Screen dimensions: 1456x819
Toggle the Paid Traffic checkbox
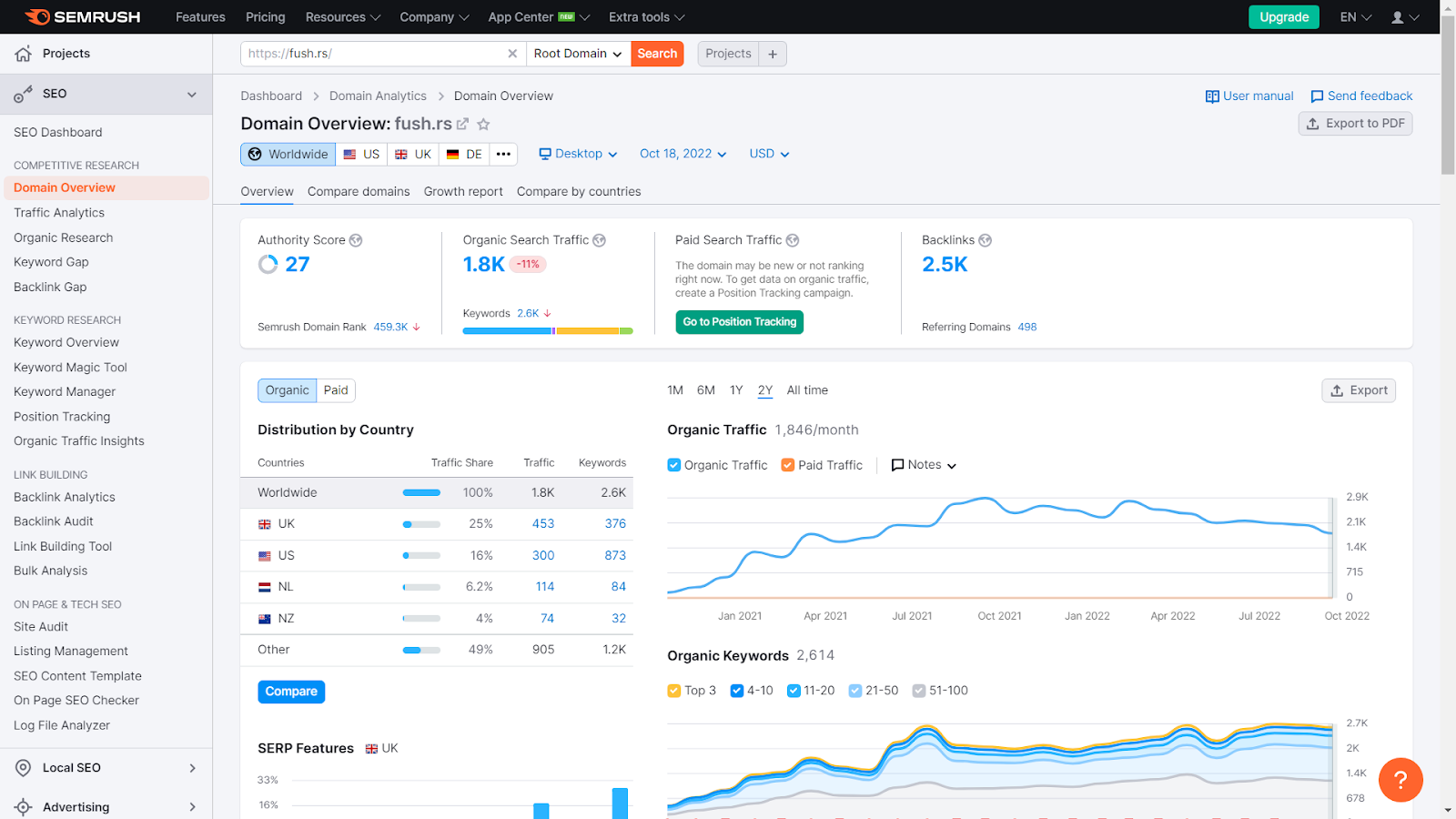tap(788, 465)
